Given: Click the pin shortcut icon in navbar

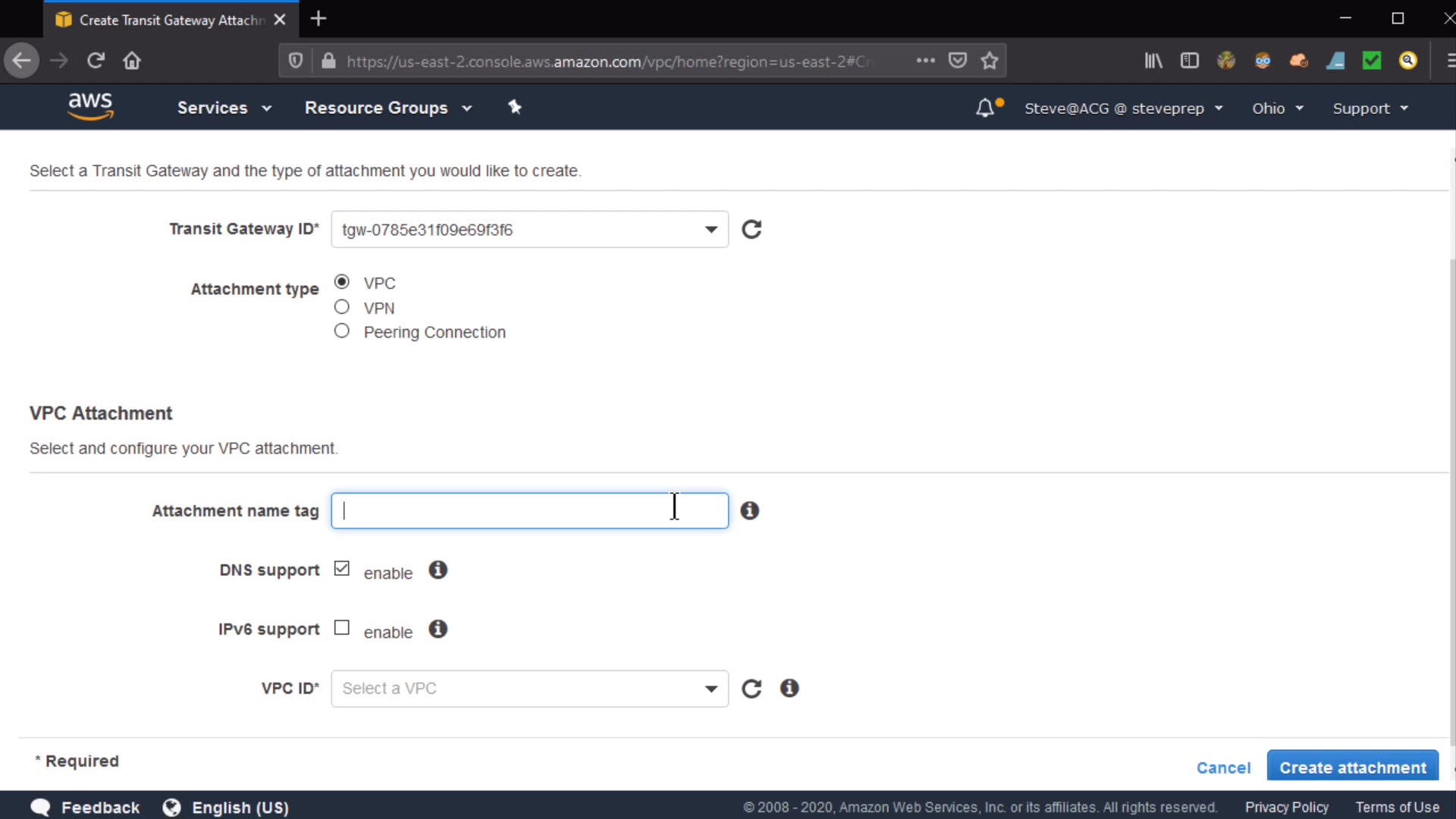Looking at the screenshot, I should click(515, 107).
